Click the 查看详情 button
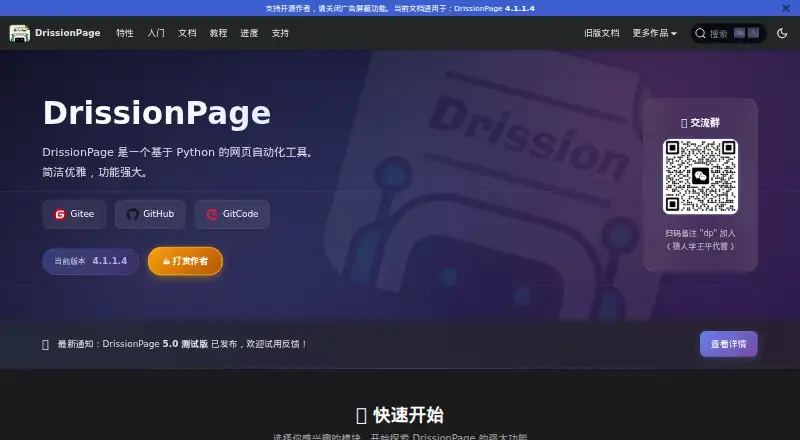The height and width of the screenshot is (440, 800). [729, 344]
